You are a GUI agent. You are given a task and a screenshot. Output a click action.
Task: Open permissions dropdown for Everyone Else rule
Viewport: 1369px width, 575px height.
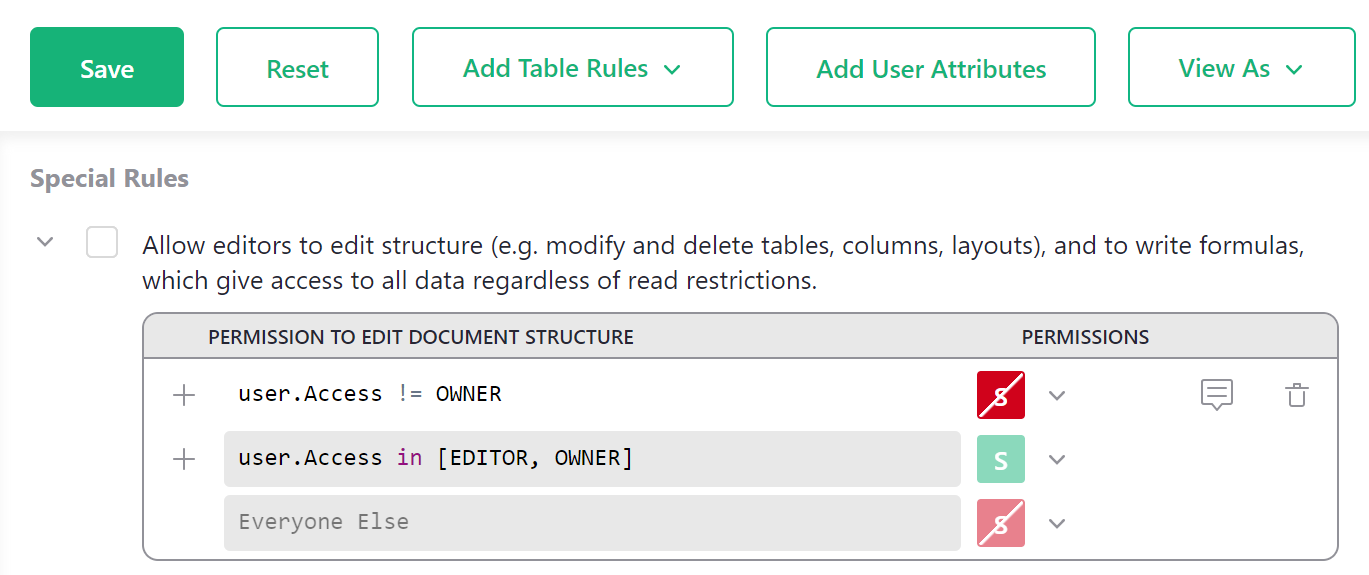pos(1057,523)
